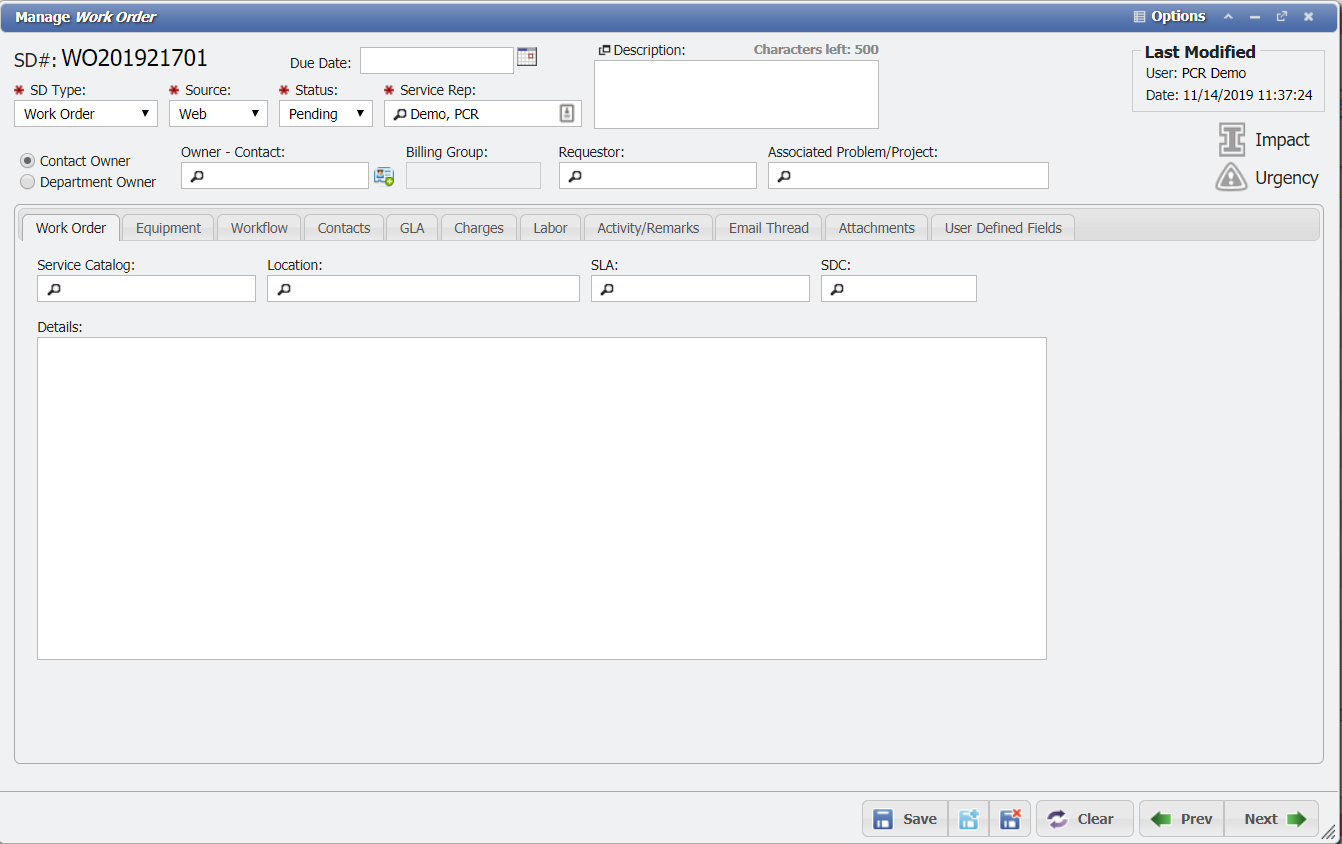Image resolution: width=1342 pixels, height=844 pixels.
Task: Open the Status dropdown showing Pending
Action: (x=360, y=113)
